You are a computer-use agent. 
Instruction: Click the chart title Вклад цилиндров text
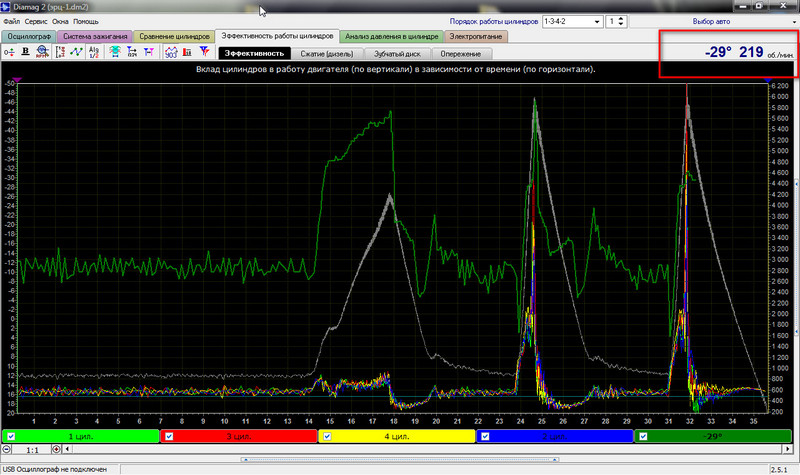point(395,69)
